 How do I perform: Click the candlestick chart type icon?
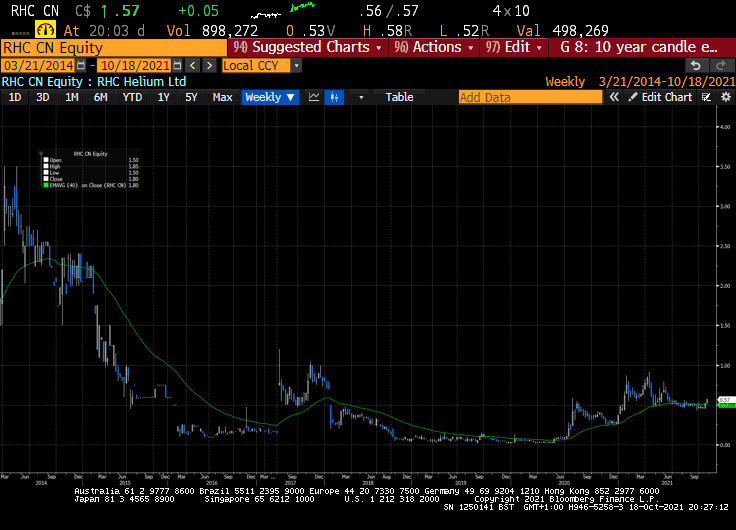[336, 97]
